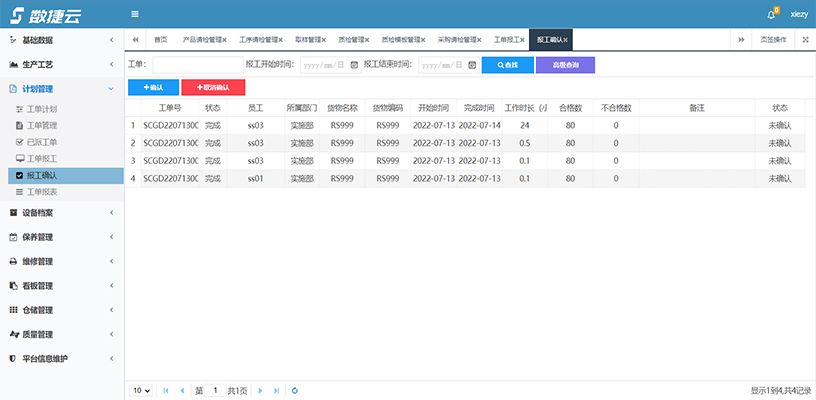Click the red 取消确认 button
Screen dimensions: 816x400
213,88
